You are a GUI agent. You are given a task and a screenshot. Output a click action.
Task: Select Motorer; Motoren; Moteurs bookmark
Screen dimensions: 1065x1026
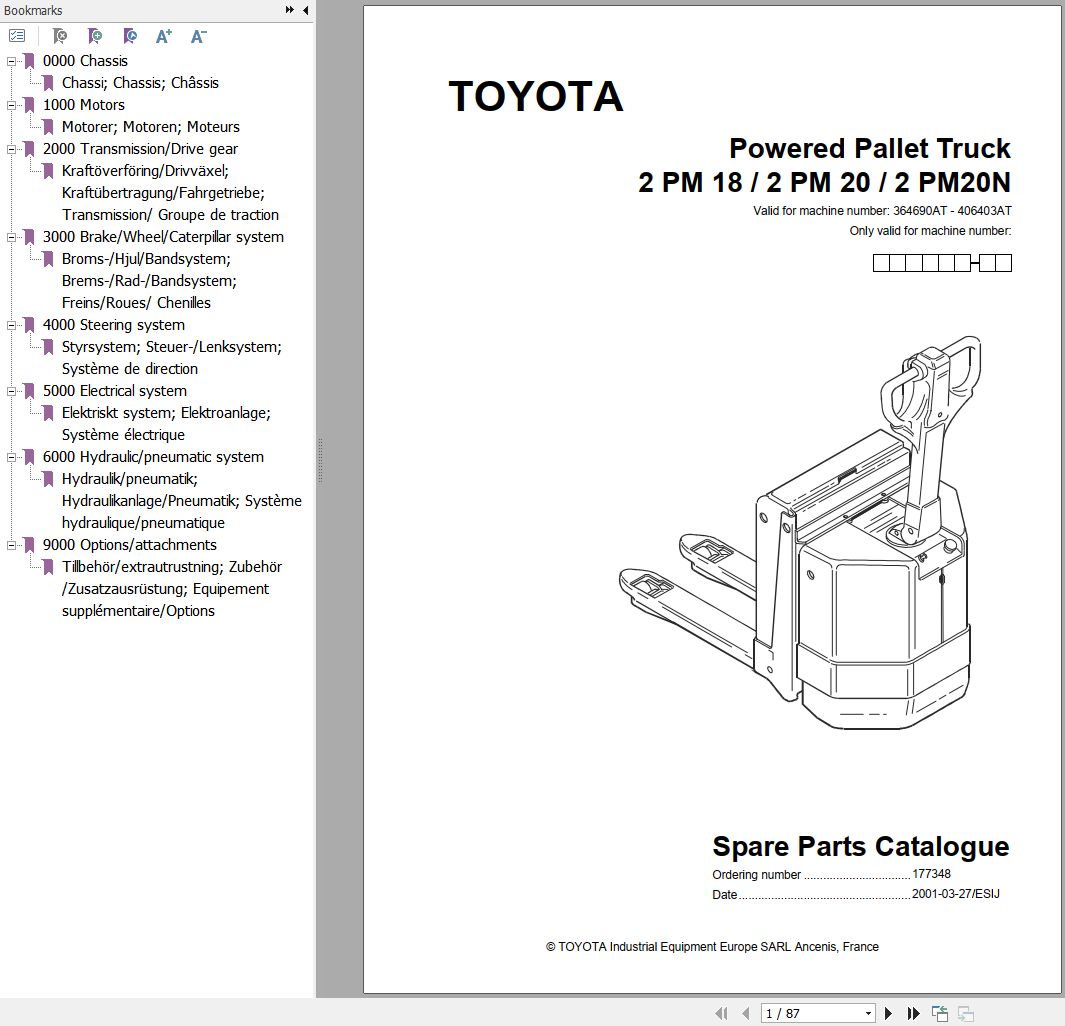pos(150,127)
